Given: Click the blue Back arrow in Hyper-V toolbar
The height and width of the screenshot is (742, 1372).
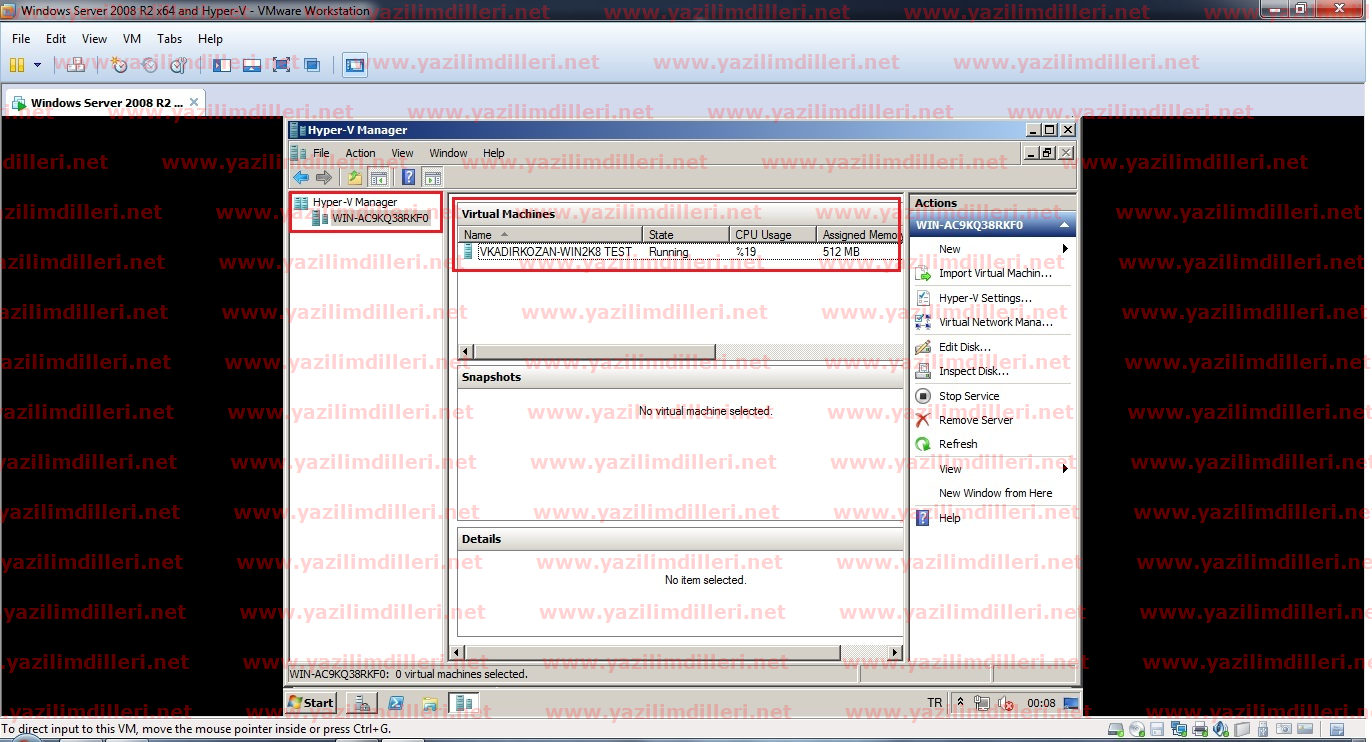Looking at the screenshot, I should 301,178.
